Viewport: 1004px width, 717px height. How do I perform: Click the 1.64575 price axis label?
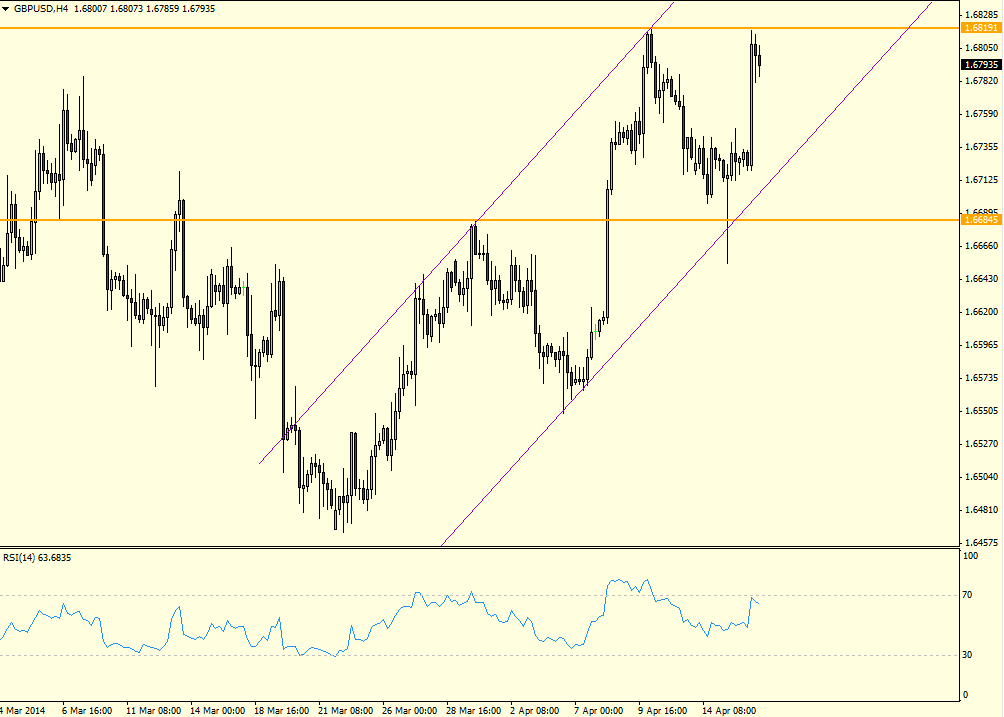[982, 542]
